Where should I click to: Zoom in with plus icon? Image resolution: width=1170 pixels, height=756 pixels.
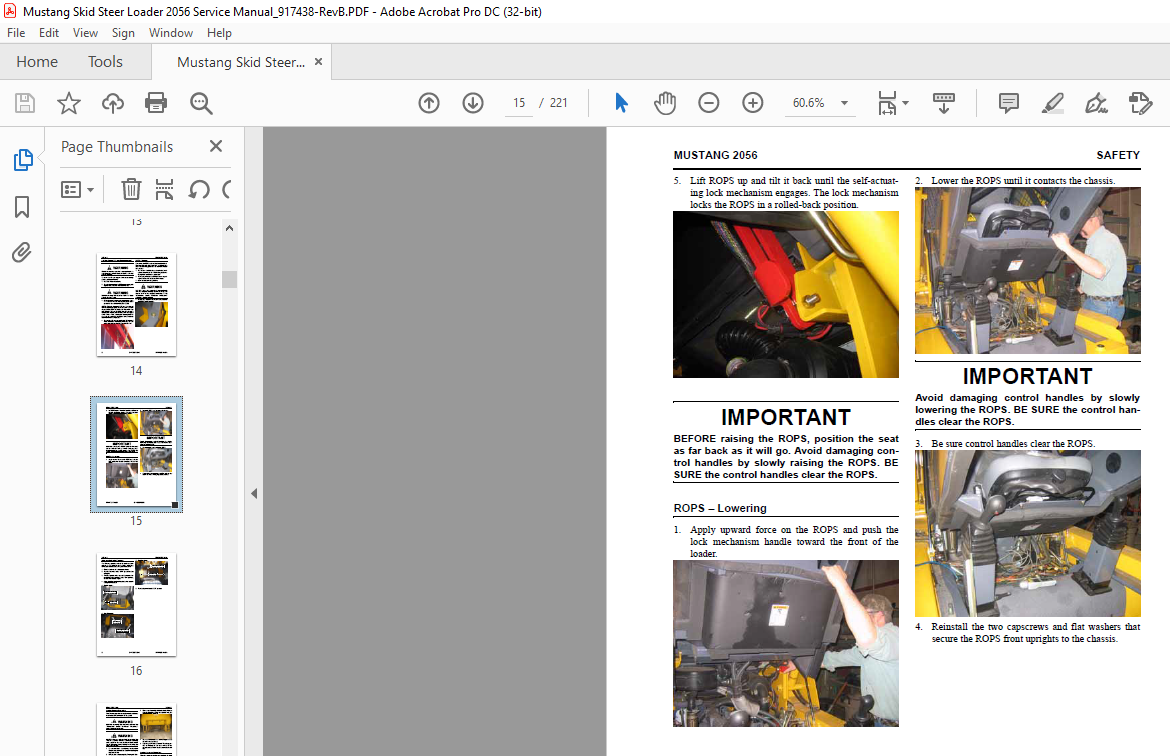coord(753,103)
